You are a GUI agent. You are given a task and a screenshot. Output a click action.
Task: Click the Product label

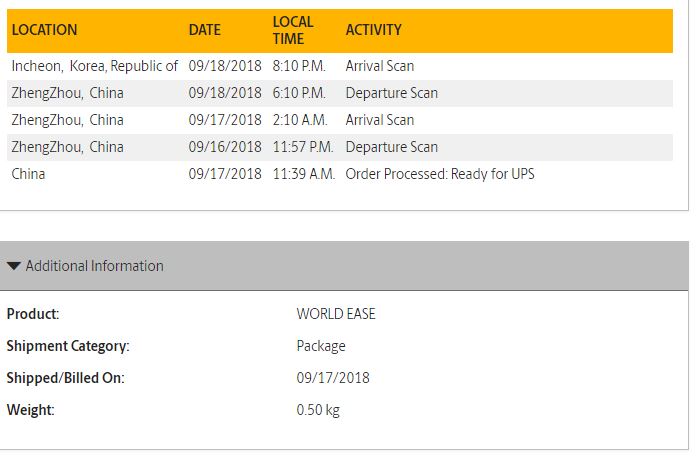(33, 314)
